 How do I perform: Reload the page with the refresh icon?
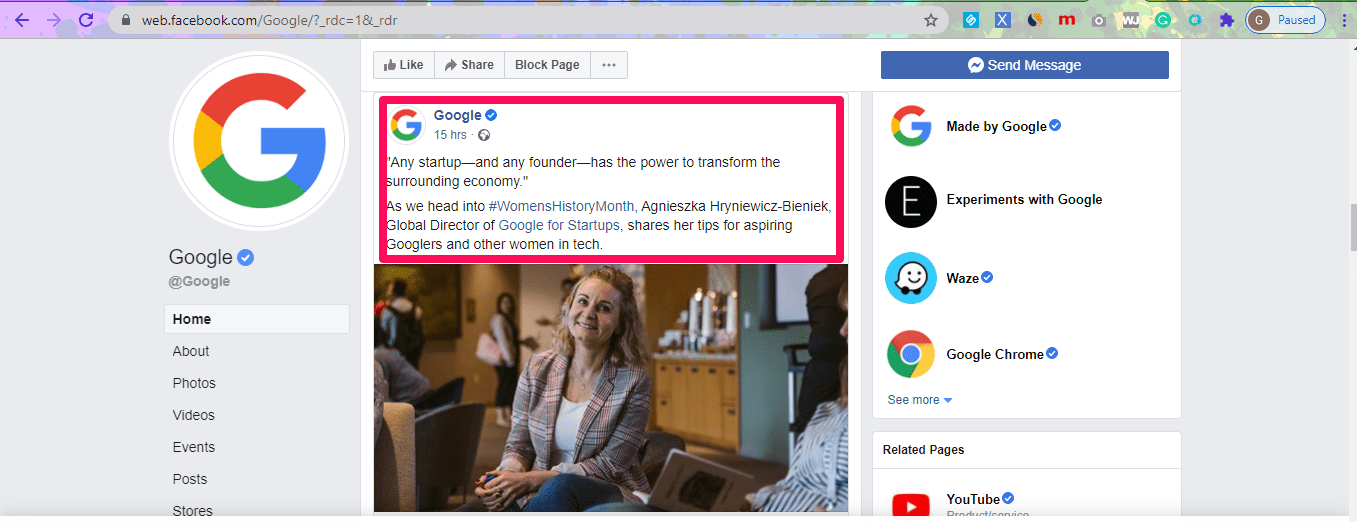pyautogui.click(x=86, y=20)
